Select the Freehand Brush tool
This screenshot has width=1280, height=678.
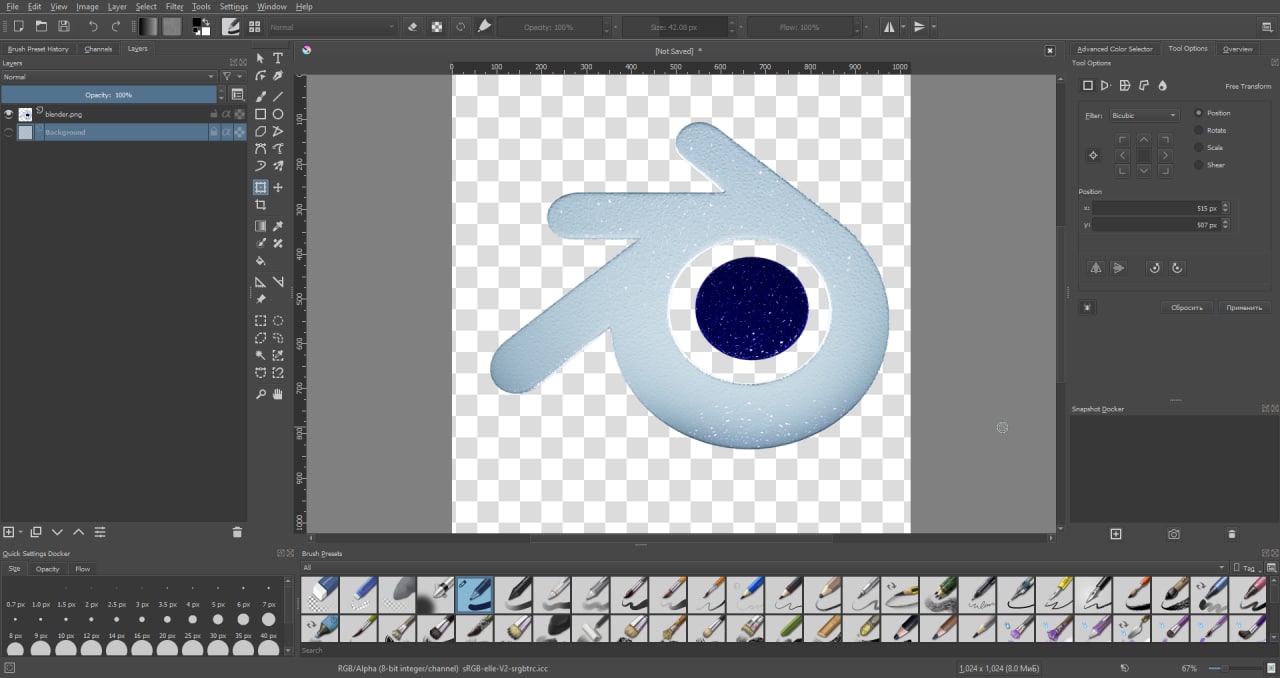pyautogui.click(x=261, y=97)
